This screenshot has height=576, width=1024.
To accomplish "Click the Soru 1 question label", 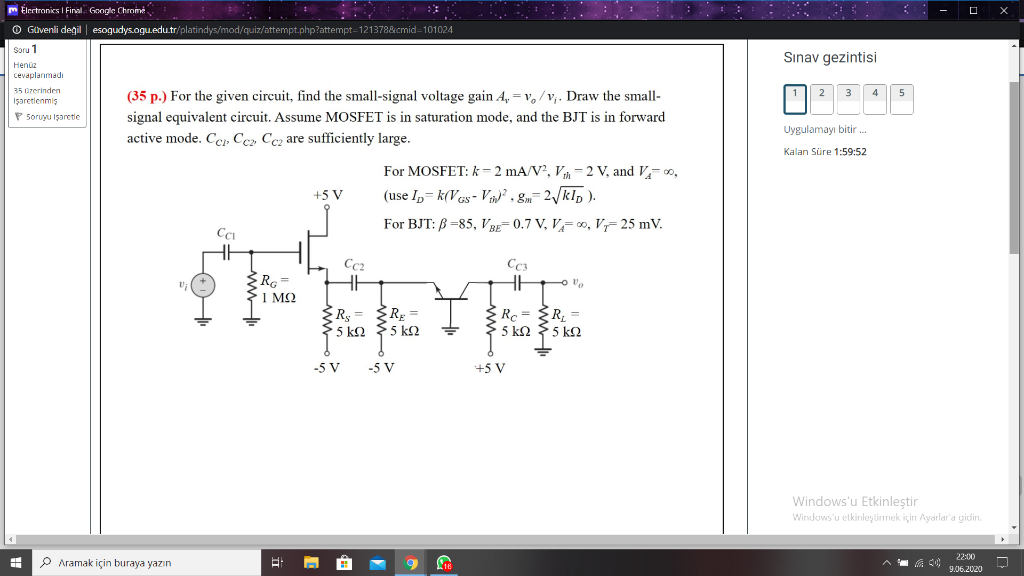I will tap(25, 50).
